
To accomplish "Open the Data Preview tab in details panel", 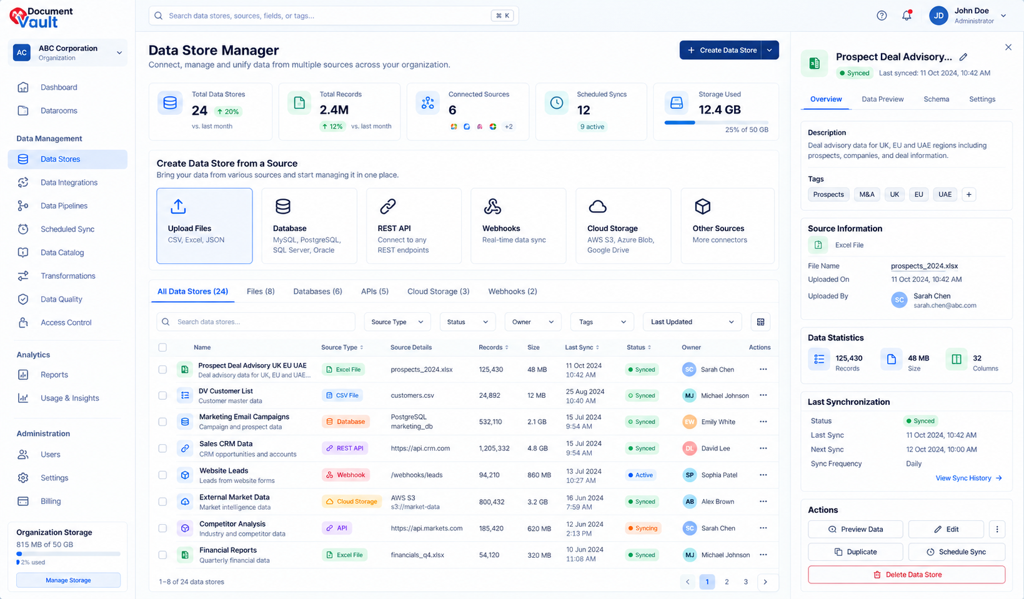I will click(882, 99).
